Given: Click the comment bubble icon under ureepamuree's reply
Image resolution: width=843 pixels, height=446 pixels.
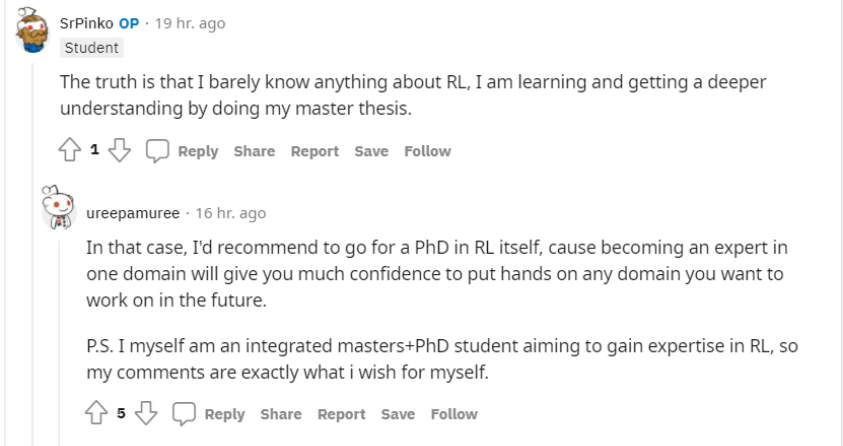Looking at the screenshot, I should tap(184, 414).
